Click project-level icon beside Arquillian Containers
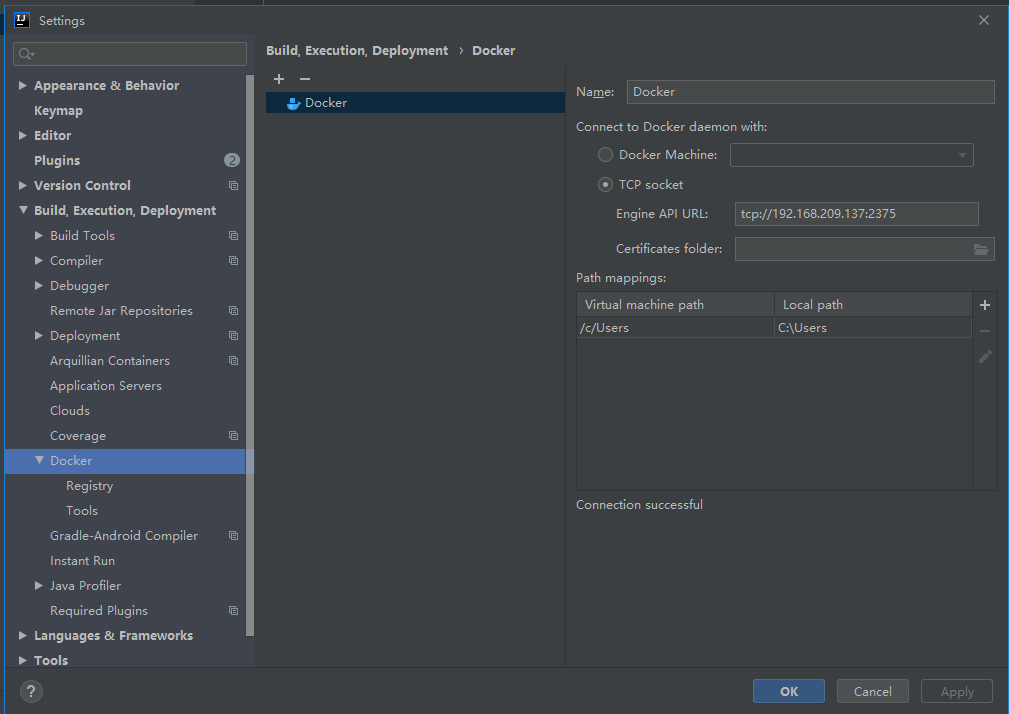Viewport: 1009px width, 714px height. [x=234, y=361]
